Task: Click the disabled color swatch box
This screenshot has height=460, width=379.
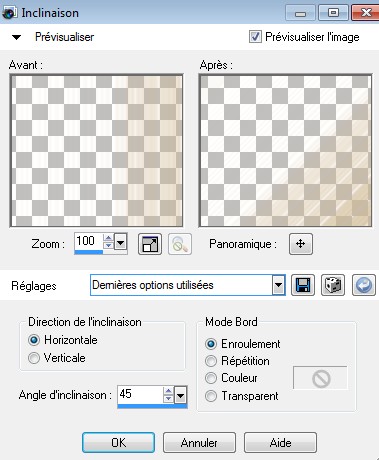Action: tap(320, 378)
